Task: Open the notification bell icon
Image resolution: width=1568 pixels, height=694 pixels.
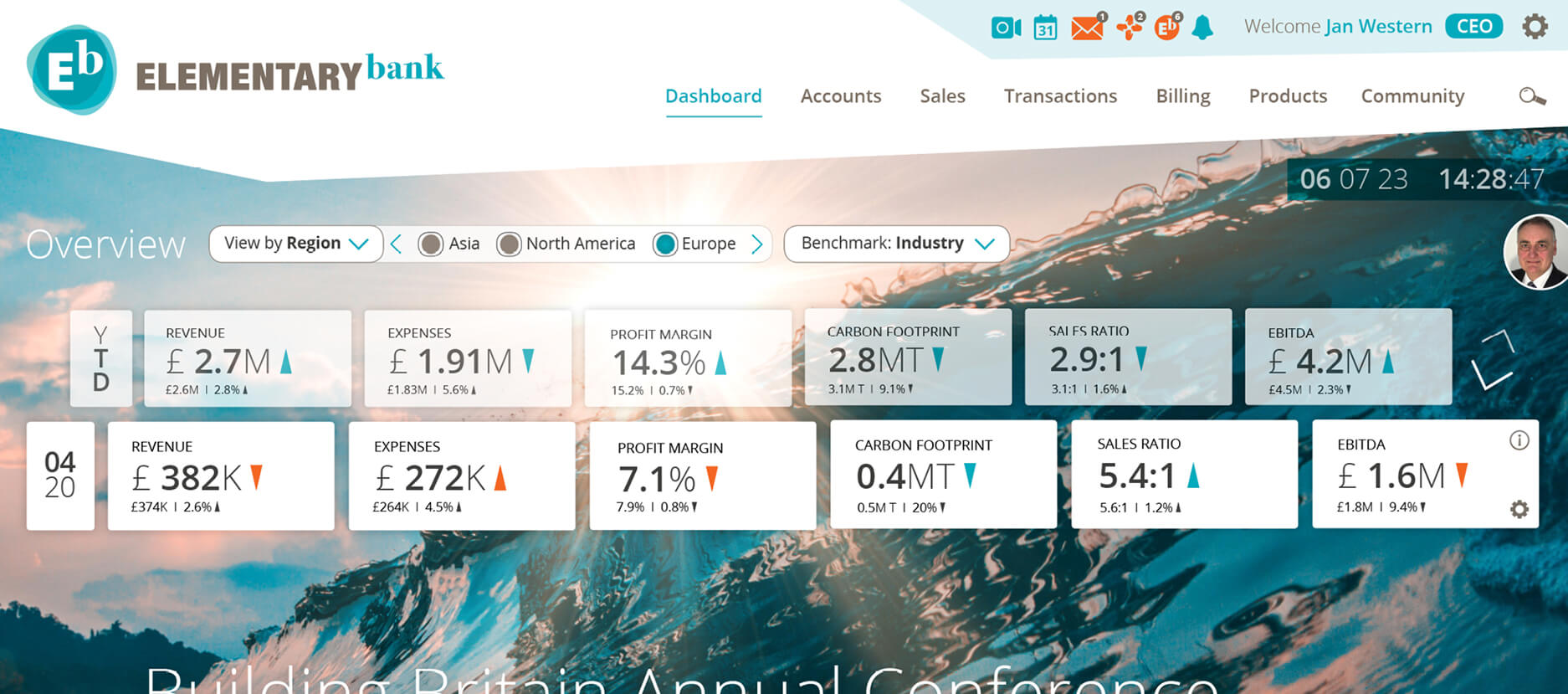Action: [x=1202, y=28]
